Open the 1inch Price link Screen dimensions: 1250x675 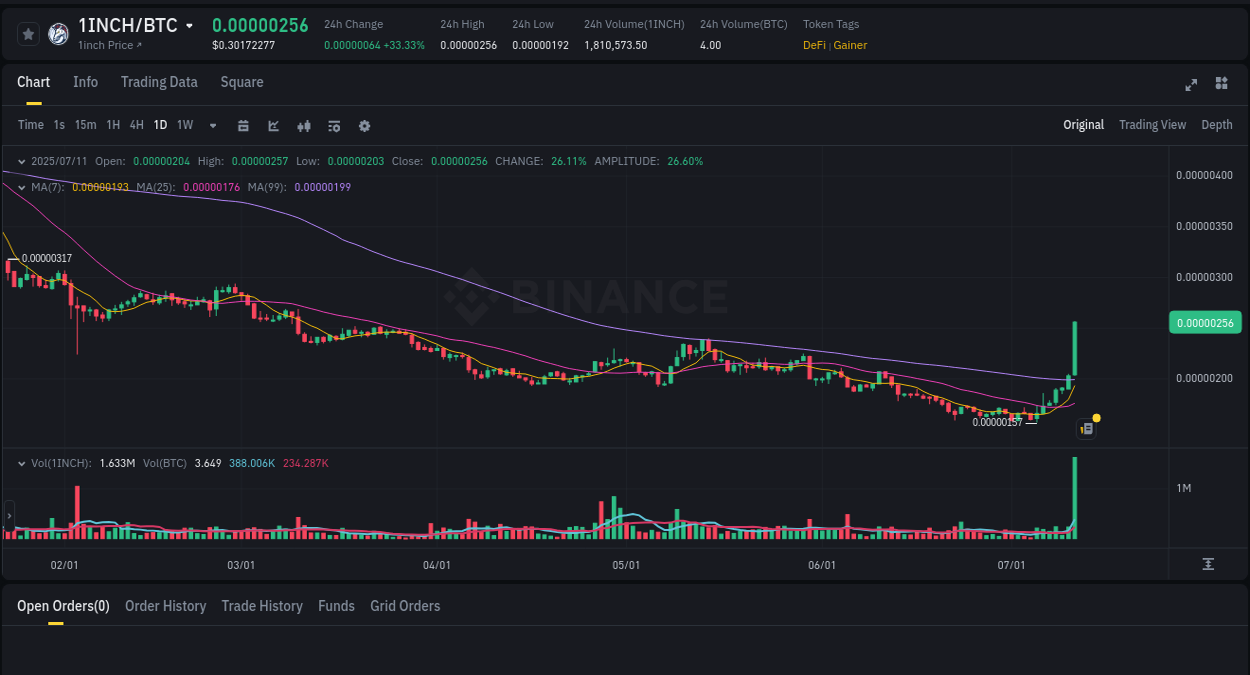(110, 45)
